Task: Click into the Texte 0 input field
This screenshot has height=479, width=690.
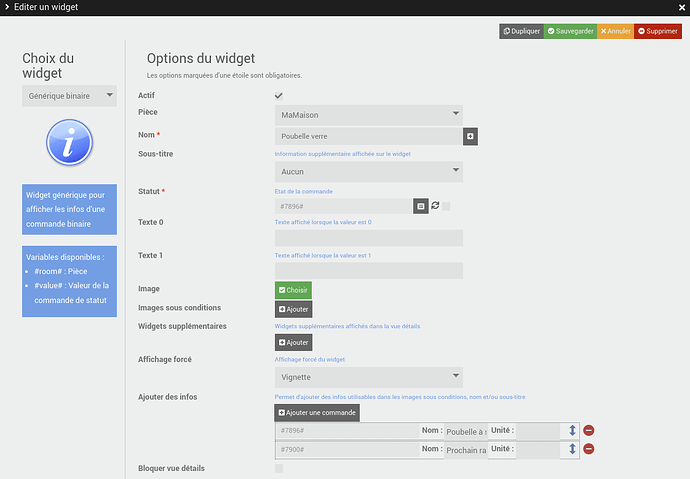Action: 368,238
